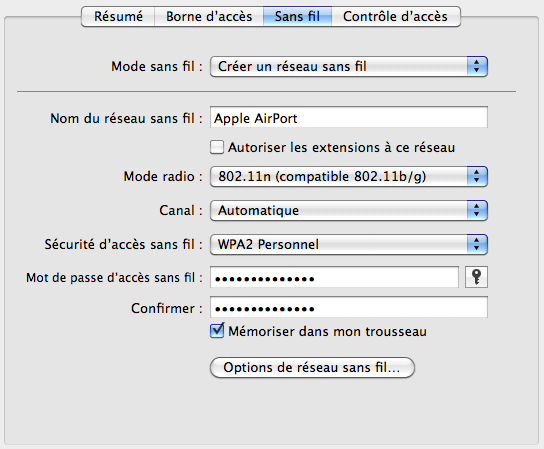Click the Nom du réseau sans fil field
The height and width of the screenshot is (449, 544).
coord(349,117)
